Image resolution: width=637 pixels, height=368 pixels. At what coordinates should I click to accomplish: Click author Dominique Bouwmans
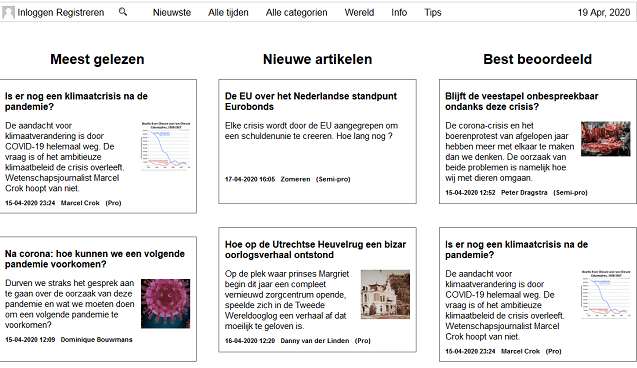click(x=96, y=339)
